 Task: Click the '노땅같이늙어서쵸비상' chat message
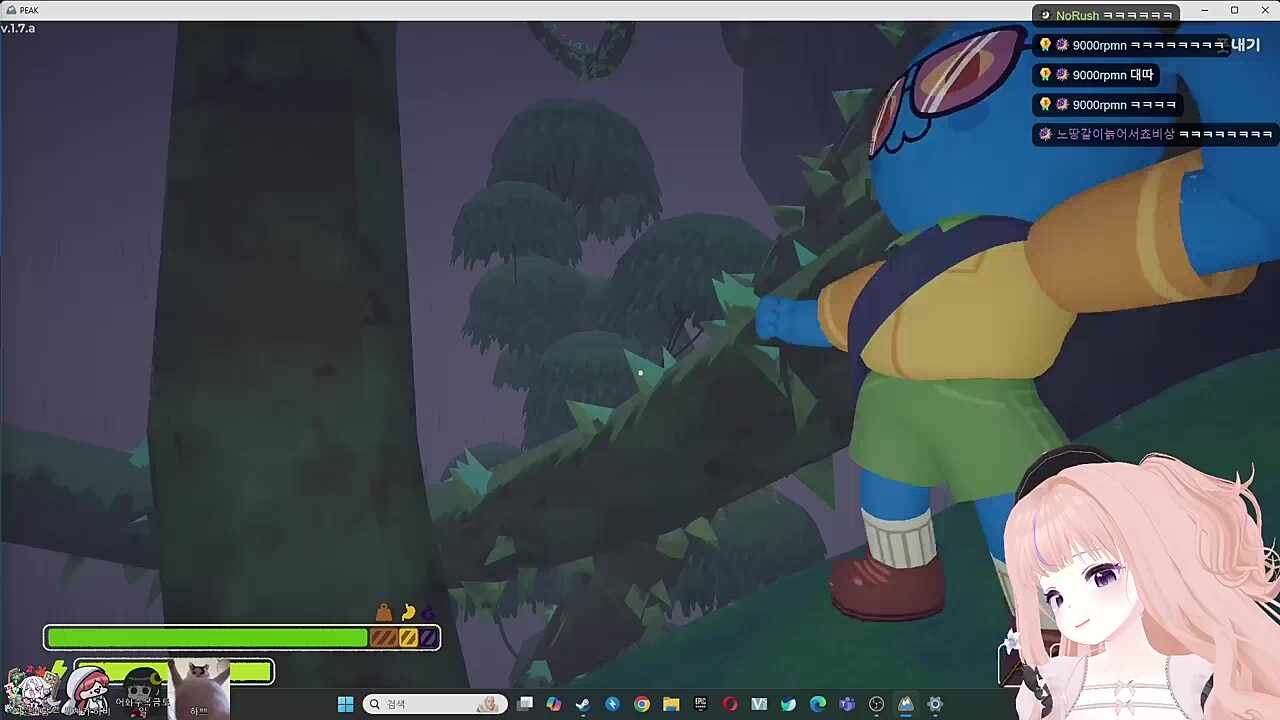click(x=1155, y=134)
